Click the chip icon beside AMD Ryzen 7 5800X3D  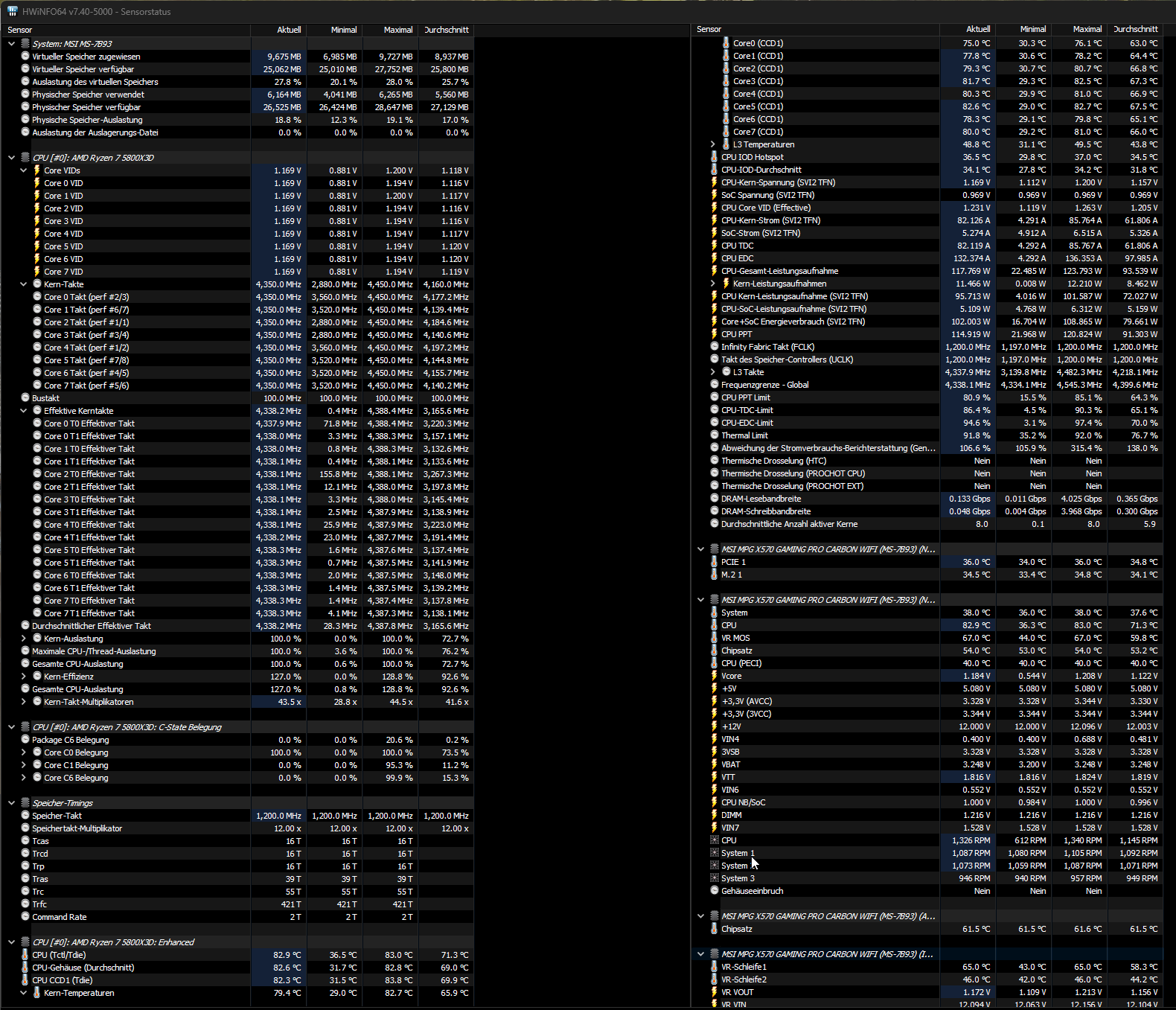click(25, 158)
